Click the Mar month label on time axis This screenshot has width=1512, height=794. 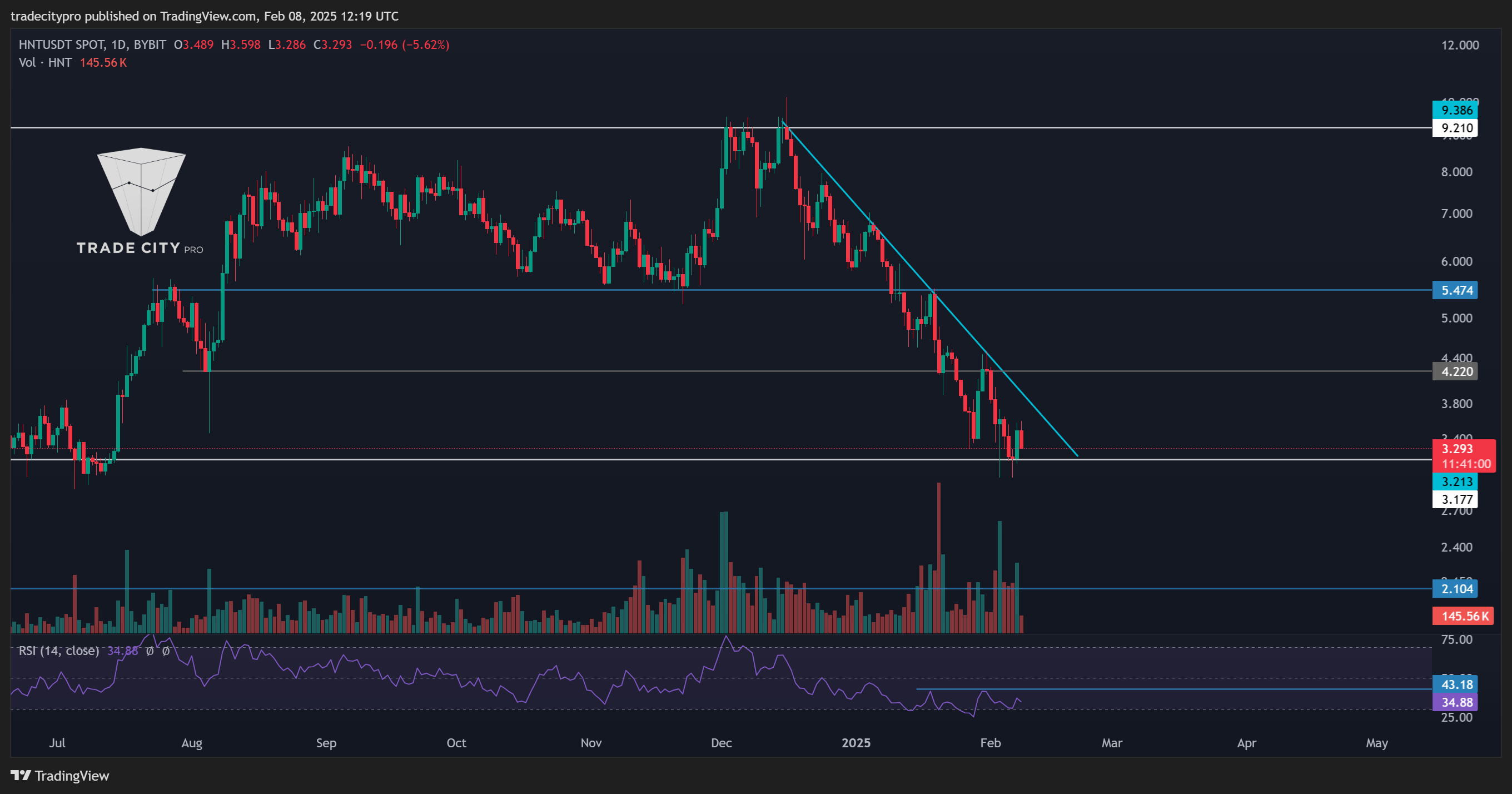tap(1112, 743)
